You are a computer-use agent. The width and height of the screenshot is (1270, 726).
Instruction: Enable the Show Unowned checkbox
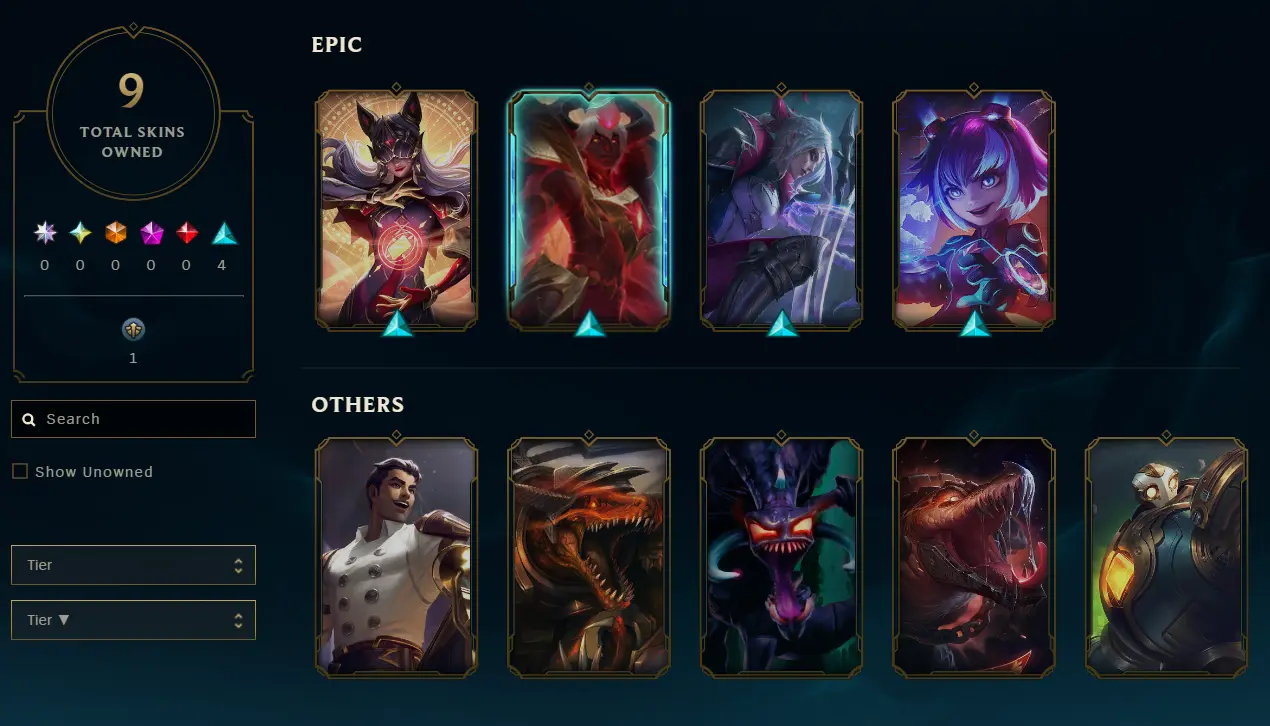pyautogui.click(x=20, y=471)
